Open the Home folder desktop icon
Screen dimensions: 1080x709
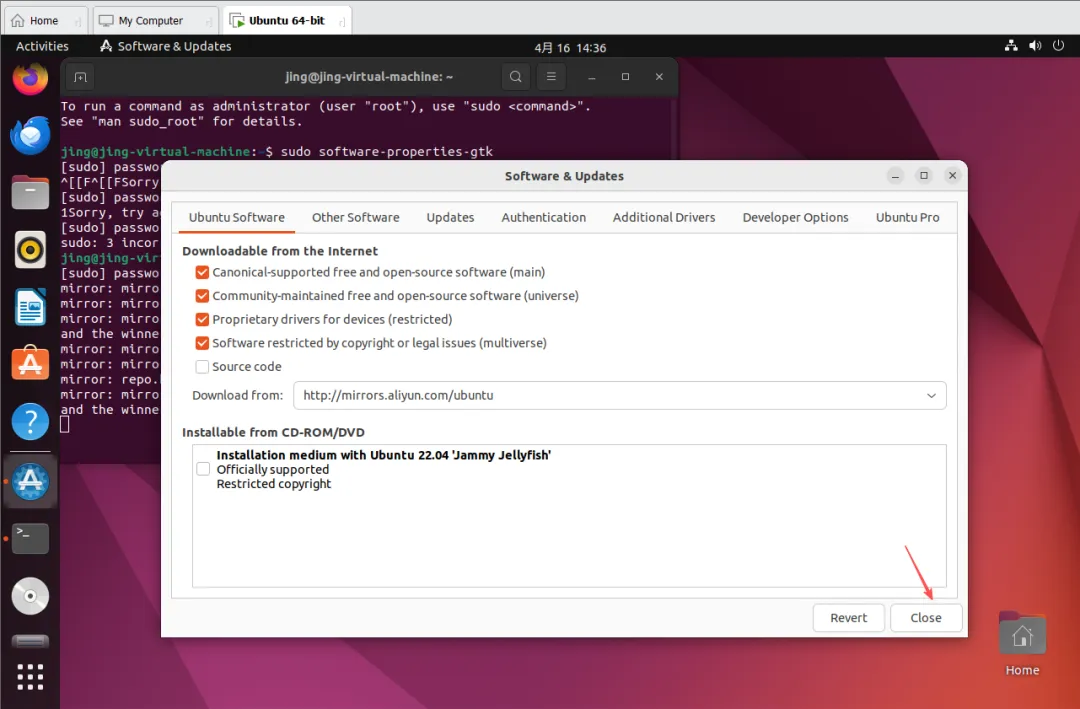[x=1022, y=644]
